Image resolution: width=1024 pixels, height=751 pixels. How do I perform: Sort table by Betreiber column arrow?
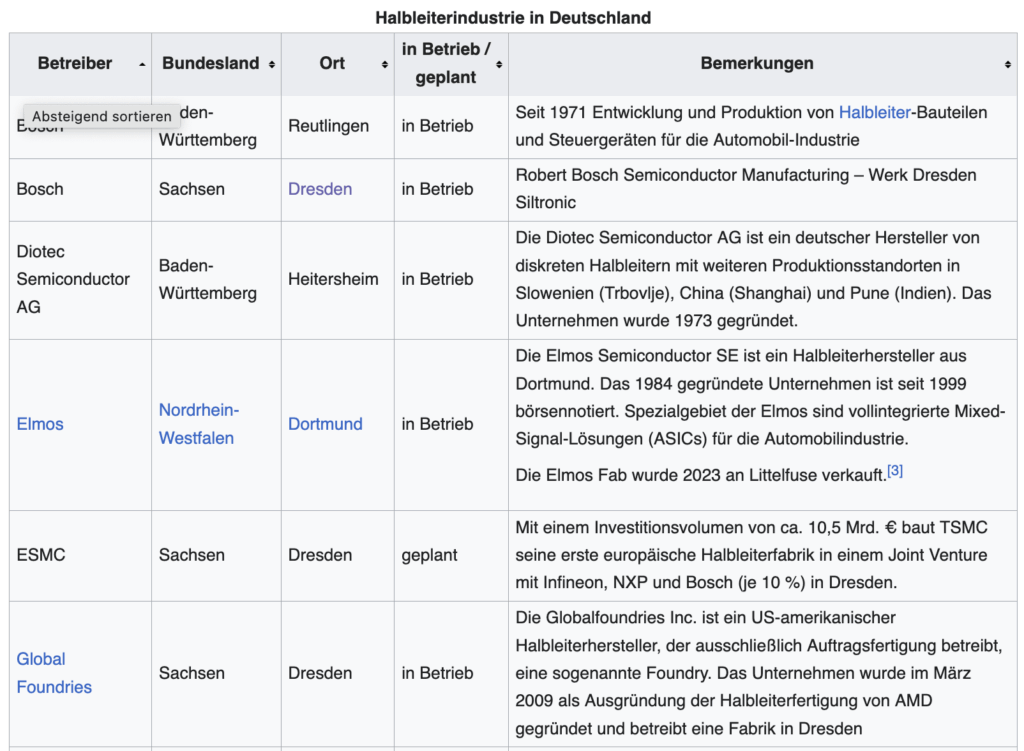142,64
